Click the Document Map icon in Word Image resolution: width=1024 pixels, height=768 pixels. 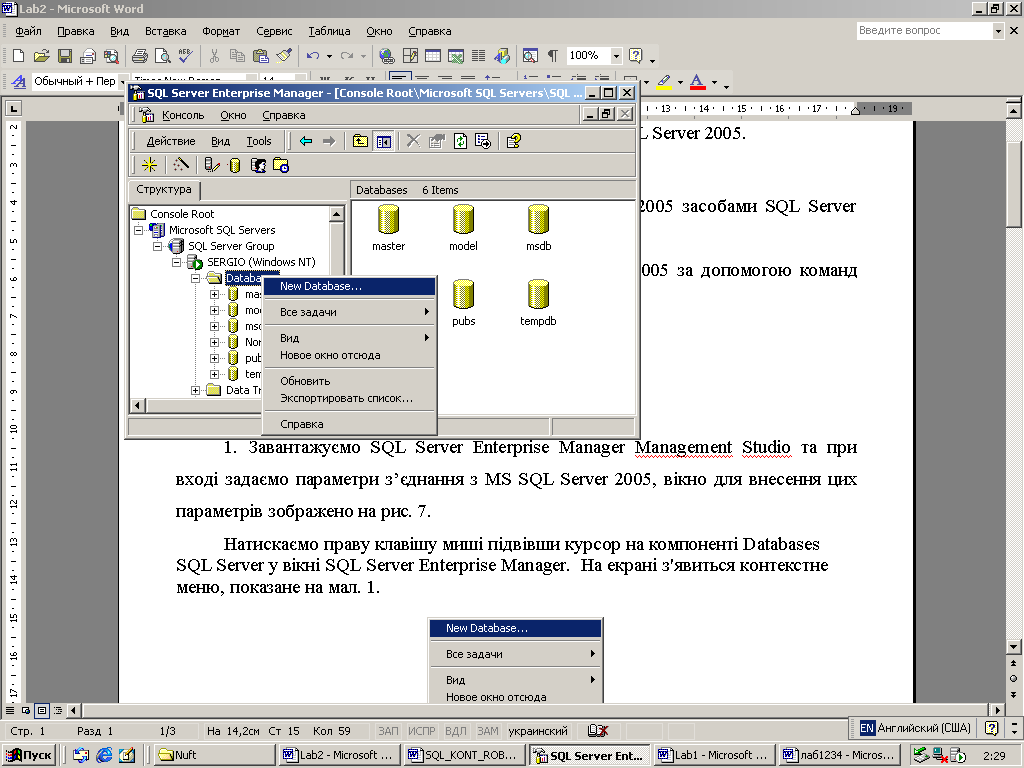pyautogui.click(x=530, y=56)
